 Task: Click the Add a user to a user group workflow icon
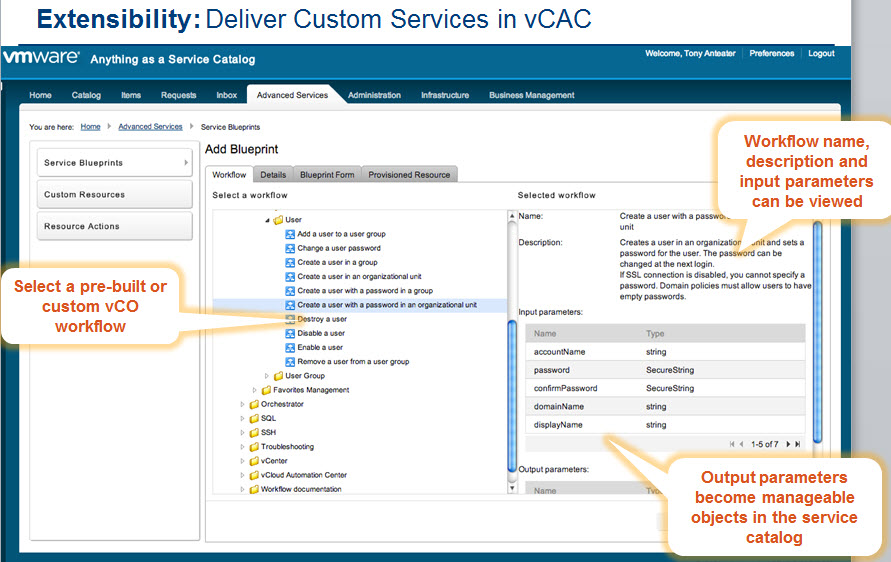pos(290,234)
